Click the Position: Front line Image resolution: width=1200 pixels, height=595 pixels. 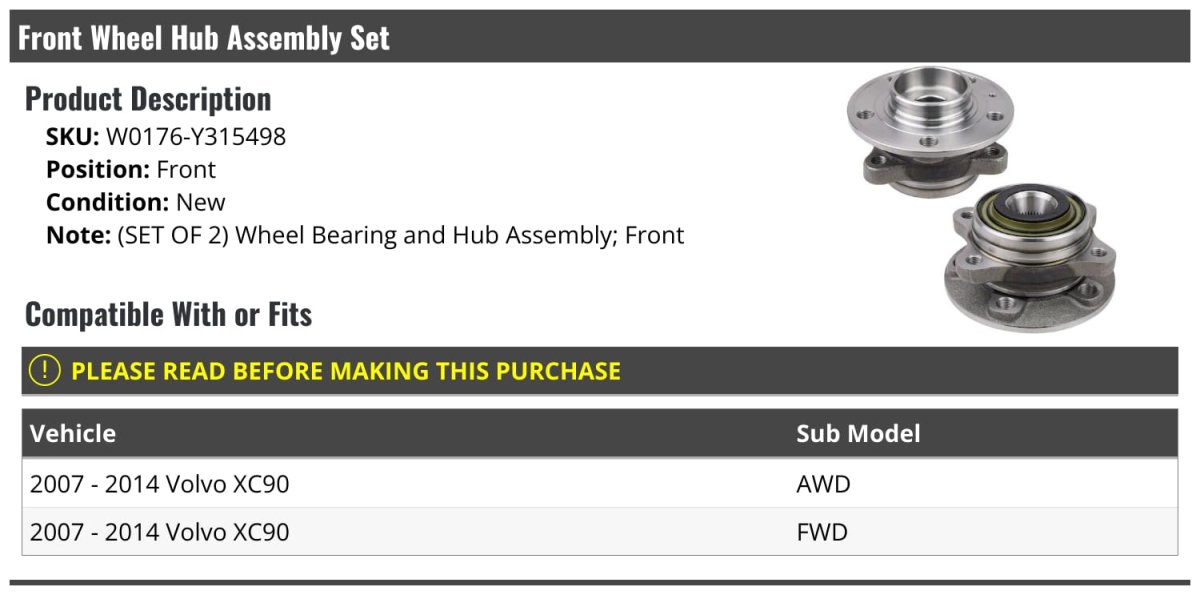click(x=131, y=170)
